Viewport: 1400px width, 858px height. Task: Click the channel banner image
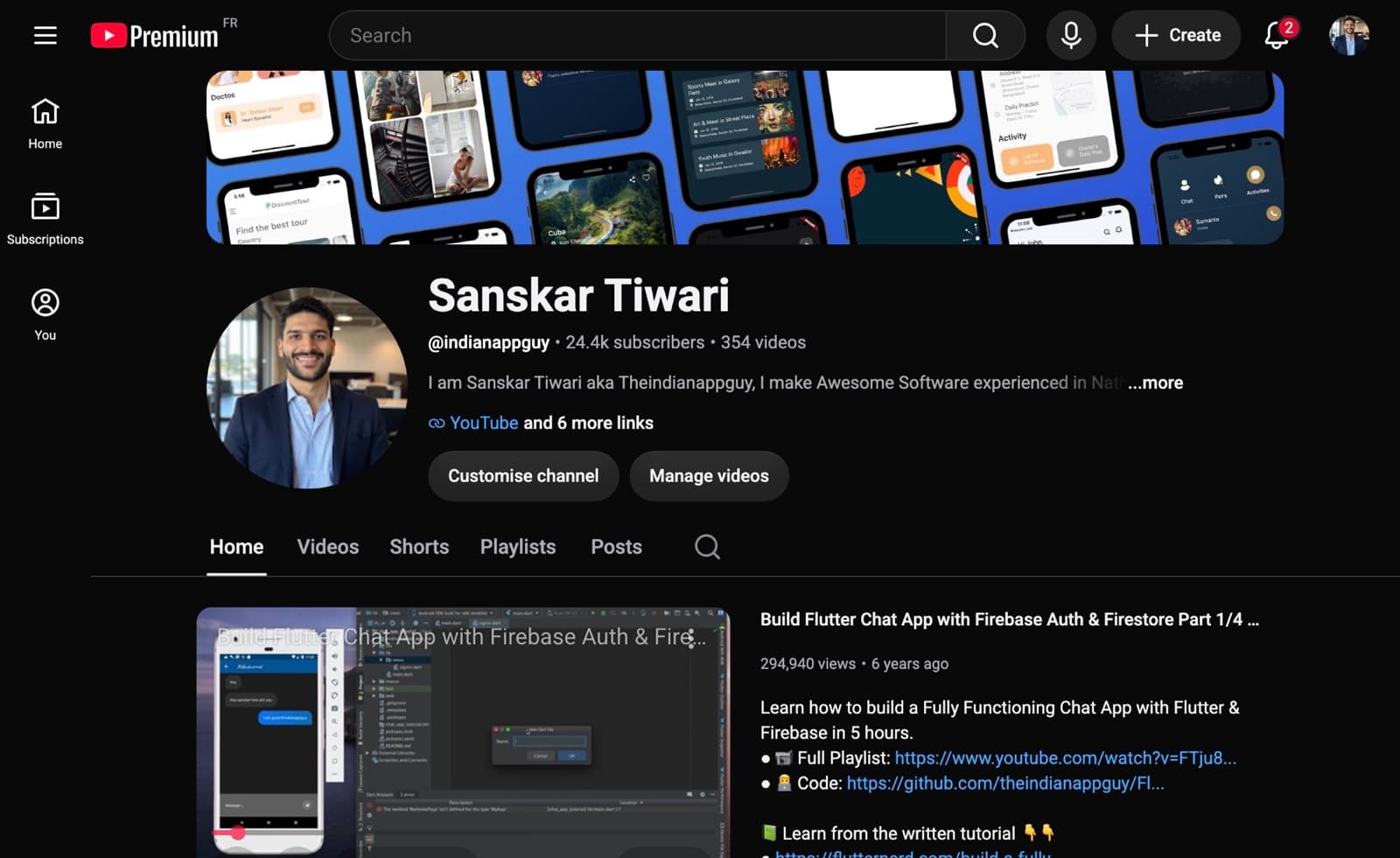(745, 158)
